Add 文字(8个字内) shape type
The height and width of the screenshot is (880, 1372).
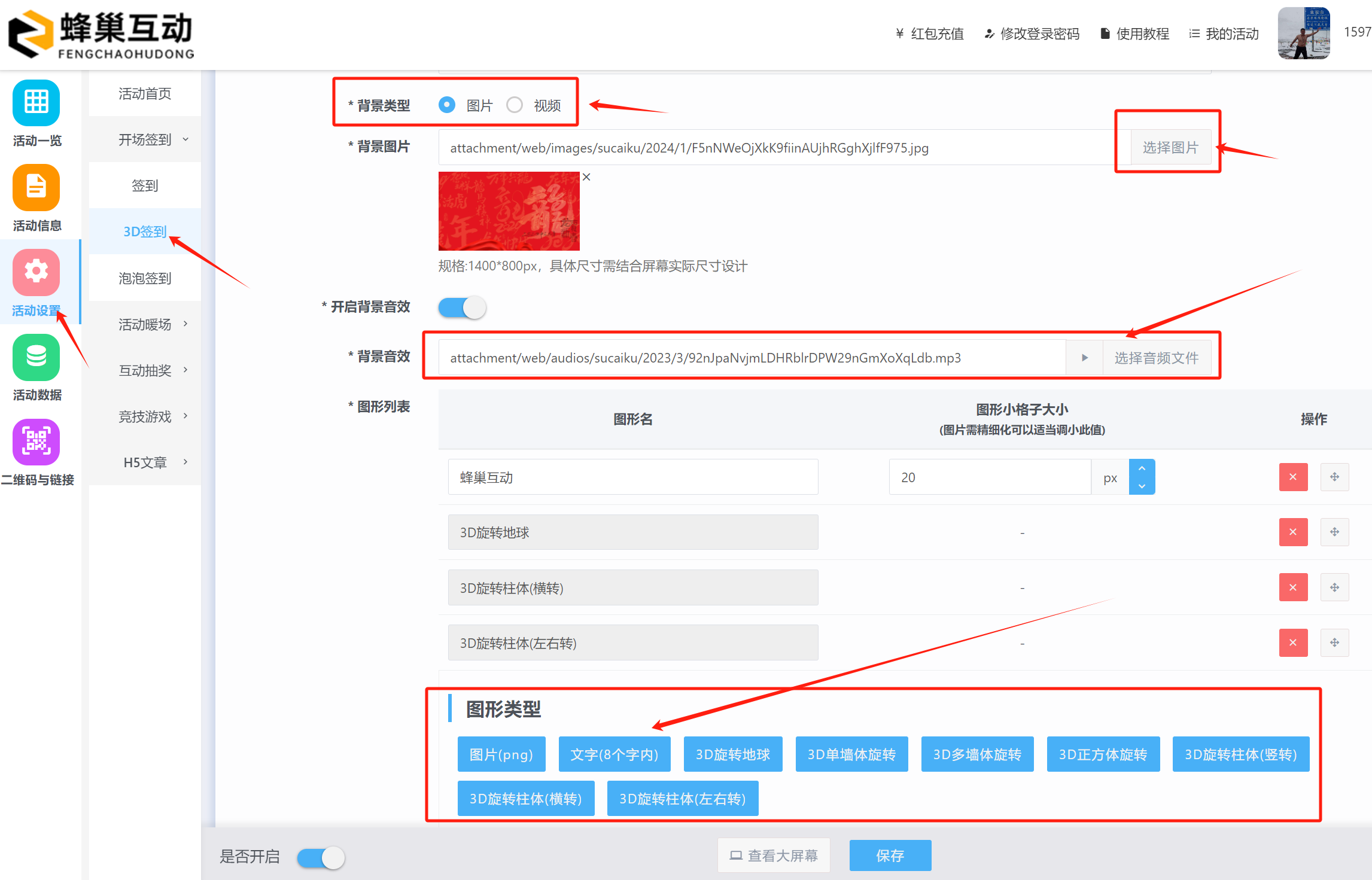[x=614, y=754]
